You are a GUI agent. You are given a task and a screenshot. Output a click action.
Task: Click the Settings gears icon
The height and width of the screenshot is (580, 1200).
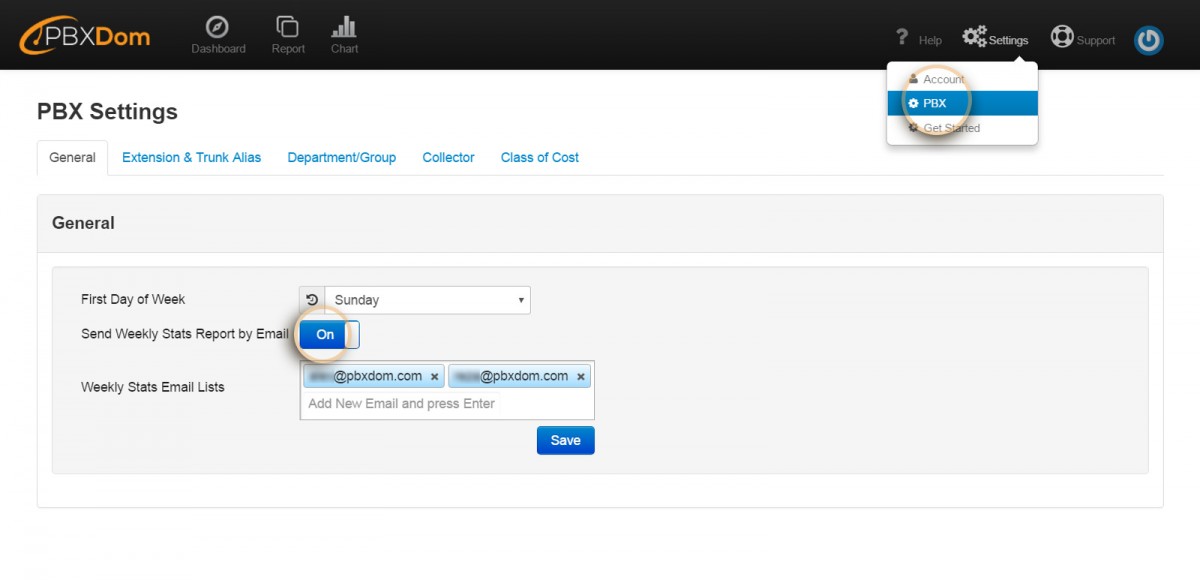click(x=974, y=38)
